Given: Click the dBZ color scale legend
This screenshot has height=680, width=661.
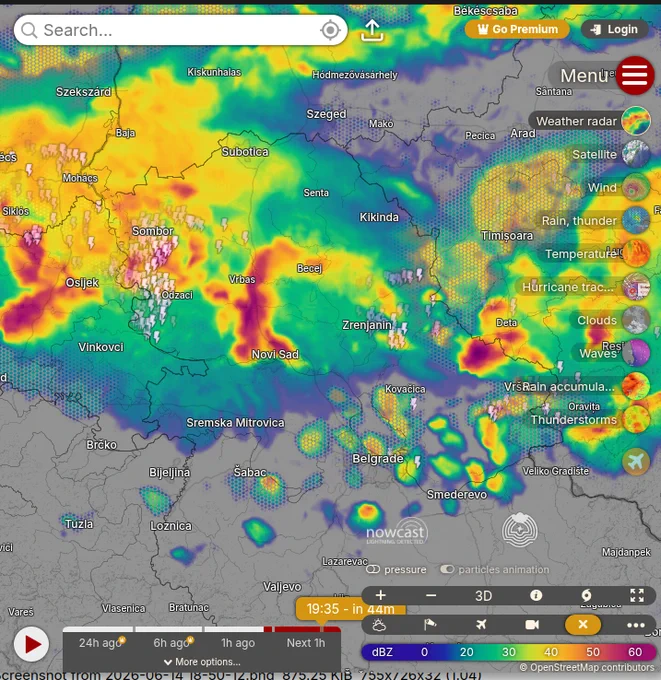Looking at the screenshot, I should pyautogui.click(x=508, y=652).
